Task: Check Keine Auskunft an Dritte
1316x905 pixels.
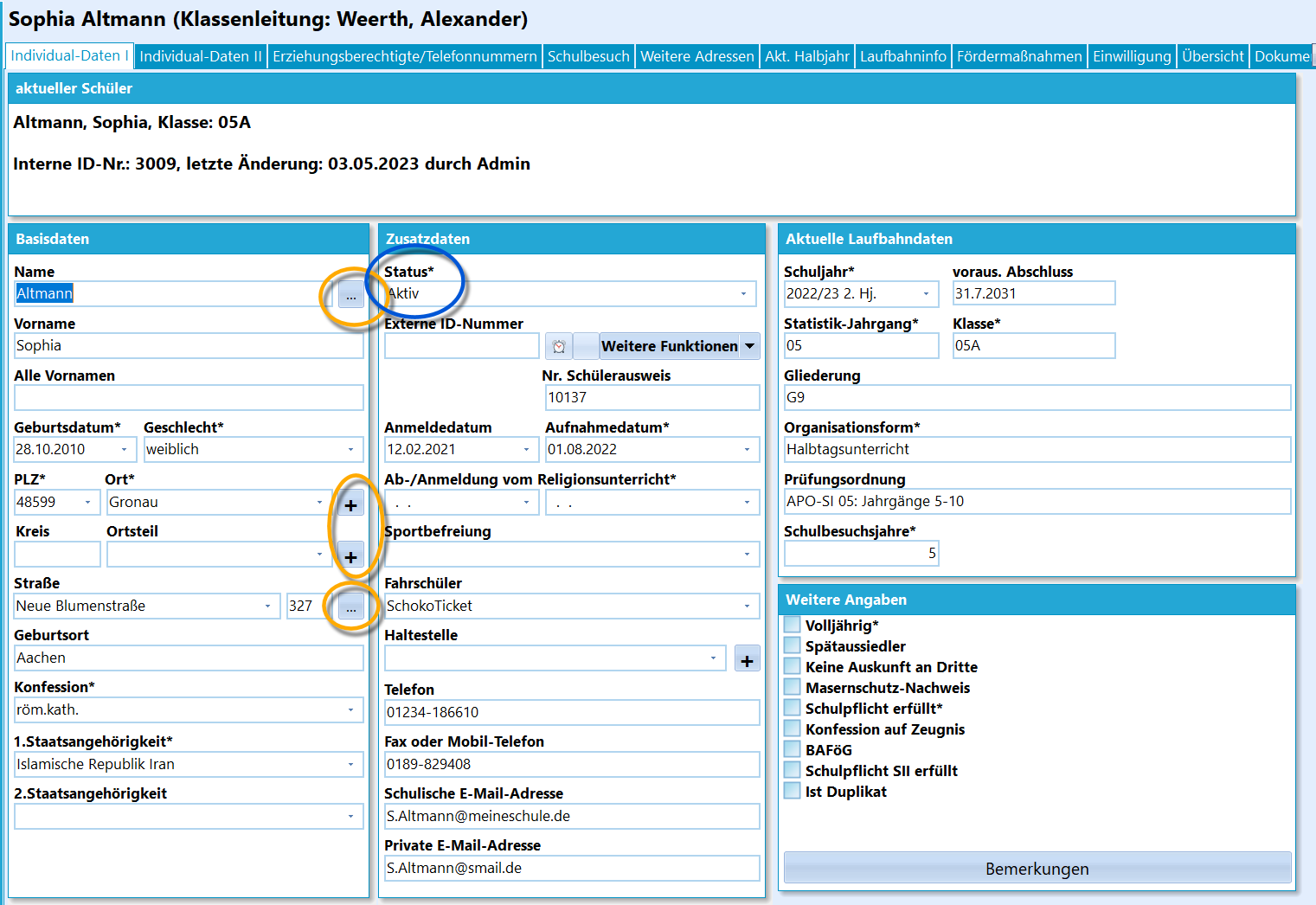Action: pos(792,666)
